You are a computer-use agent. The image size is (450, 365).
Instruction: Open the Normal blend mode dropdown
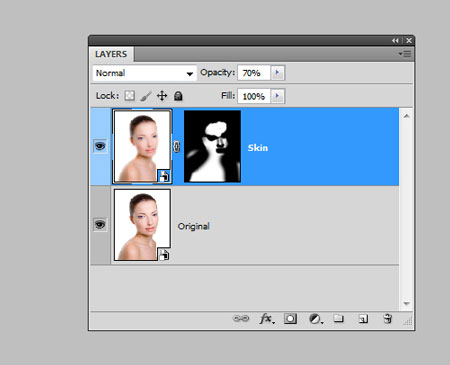click(x=144, y=73)
